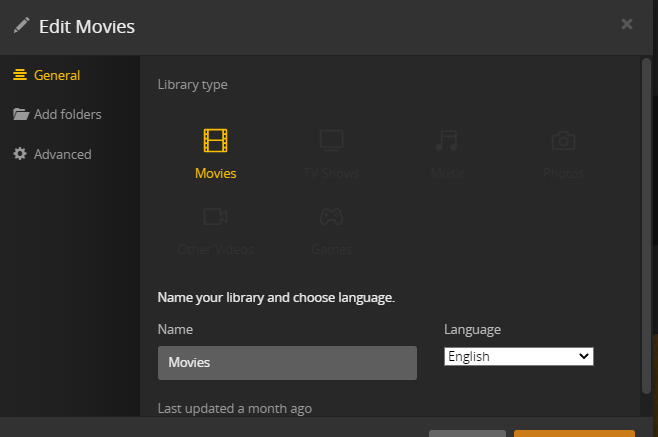Select the Games library type

coord(331,231)
